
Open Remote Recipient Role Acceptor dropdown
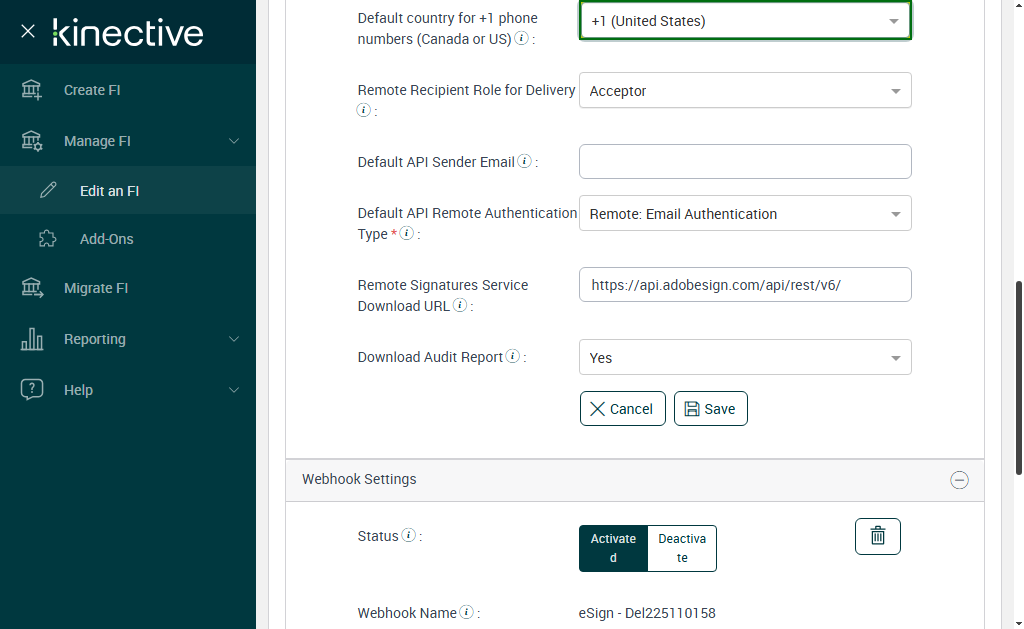coord(745,91)
